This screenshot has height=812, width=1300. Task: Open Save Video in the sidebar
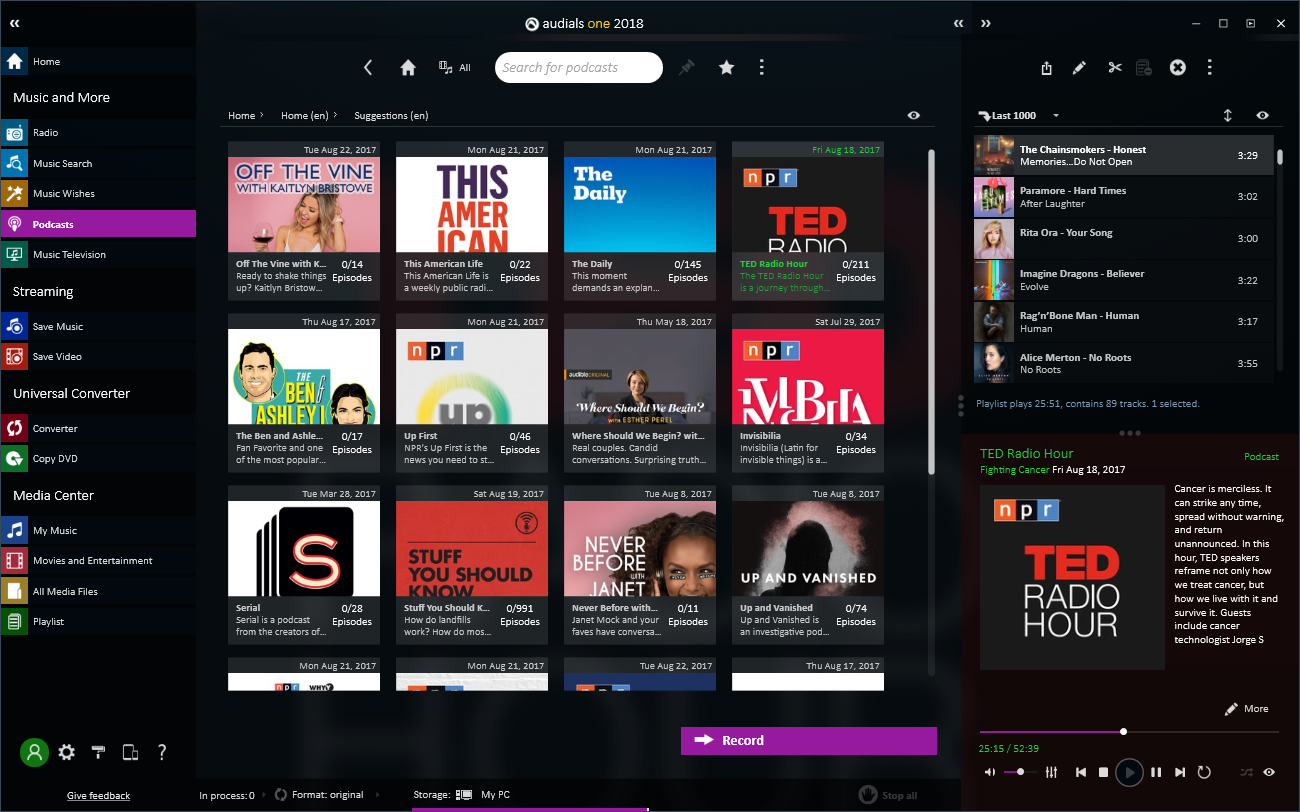(98, 356)
